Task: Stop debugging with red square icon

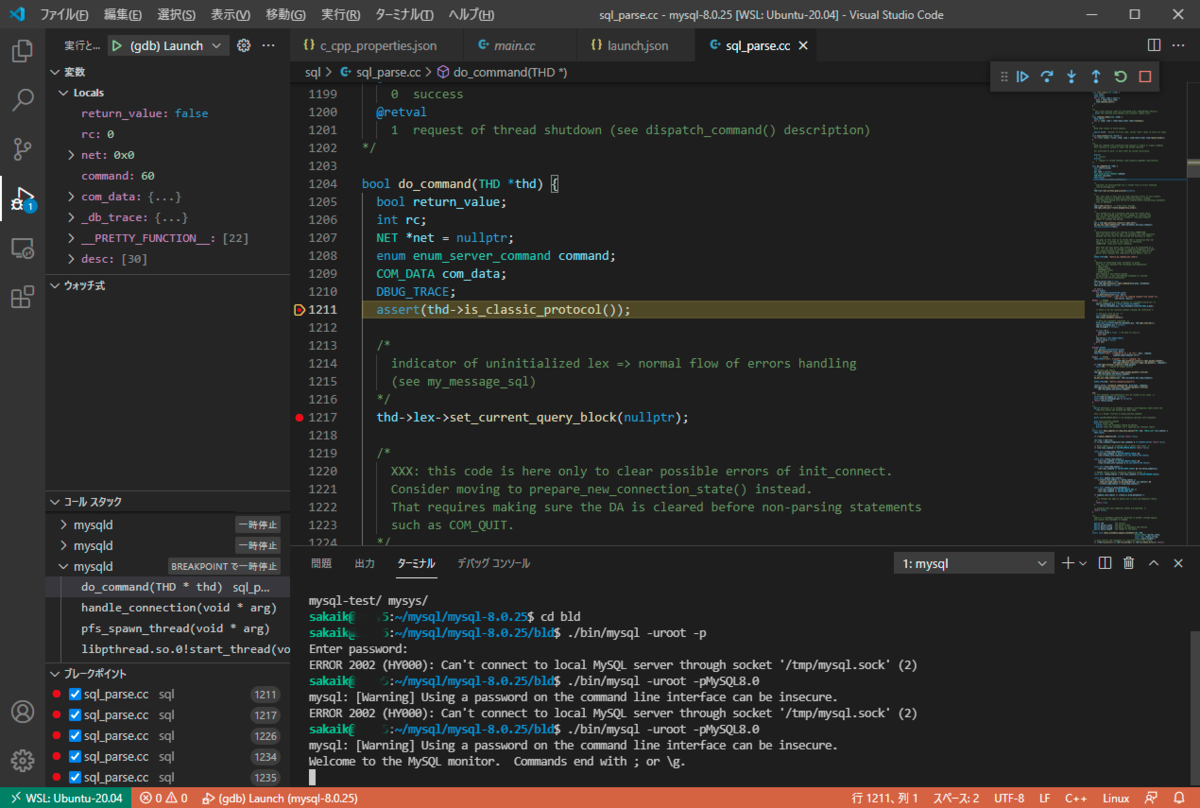Action: tap(1145, 77)
